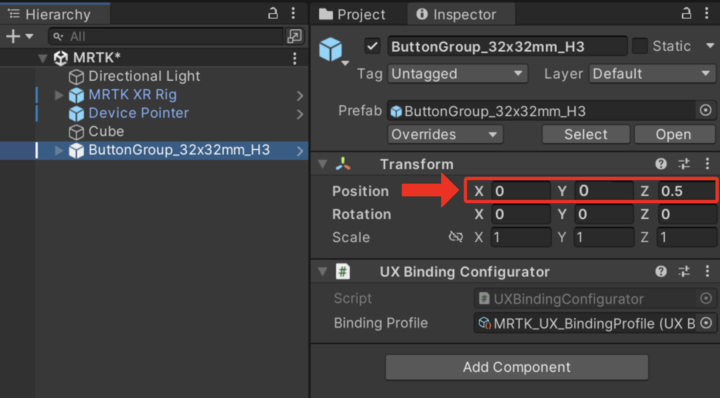Image resolution: width=720 pixels, height=398 pixels.
Task: Toggle Scale constrained proportions link
Action: click(x=456, y=237)
